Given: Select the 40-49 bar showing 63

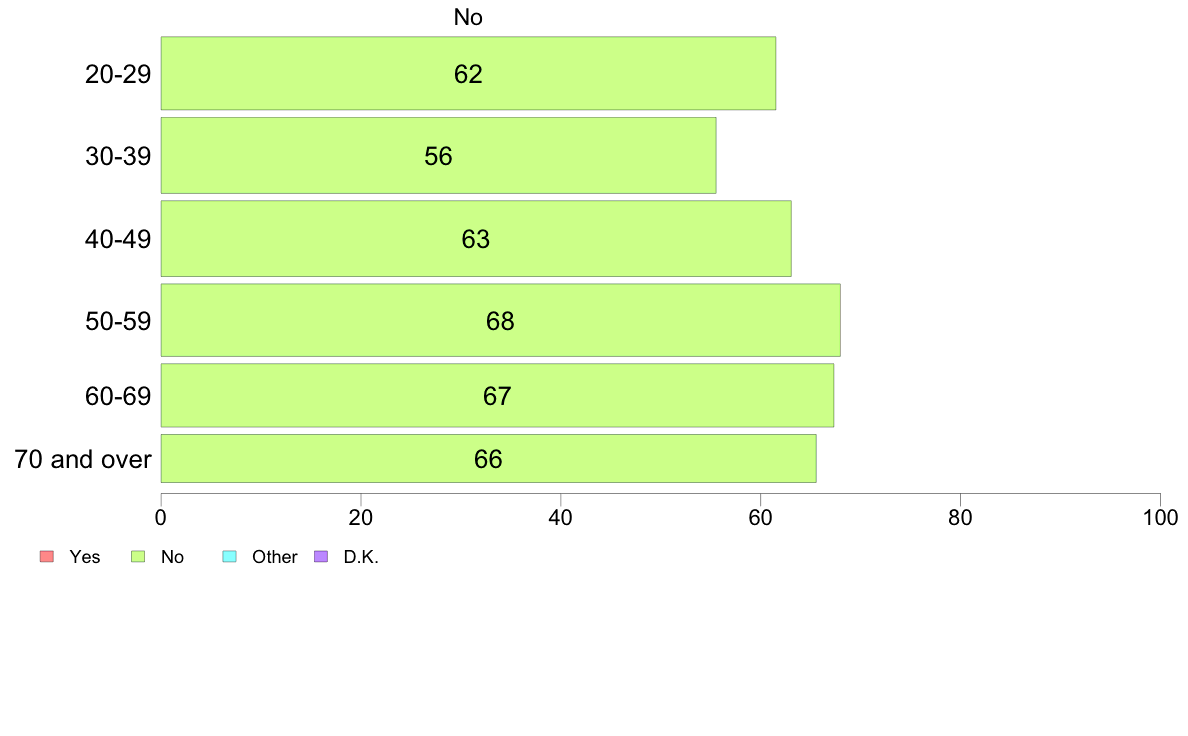Looking at the screenshot, I should pos(476,239).
